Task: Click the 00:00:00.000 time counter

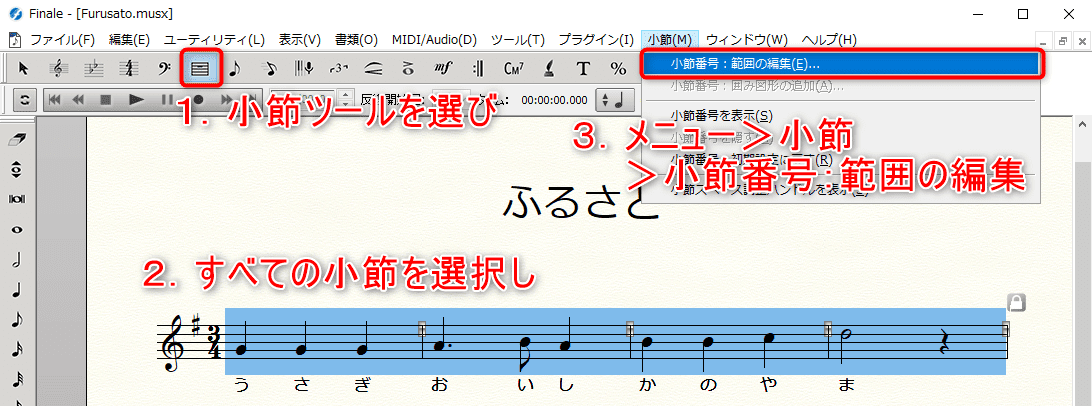Action: [x=554, y=100]
